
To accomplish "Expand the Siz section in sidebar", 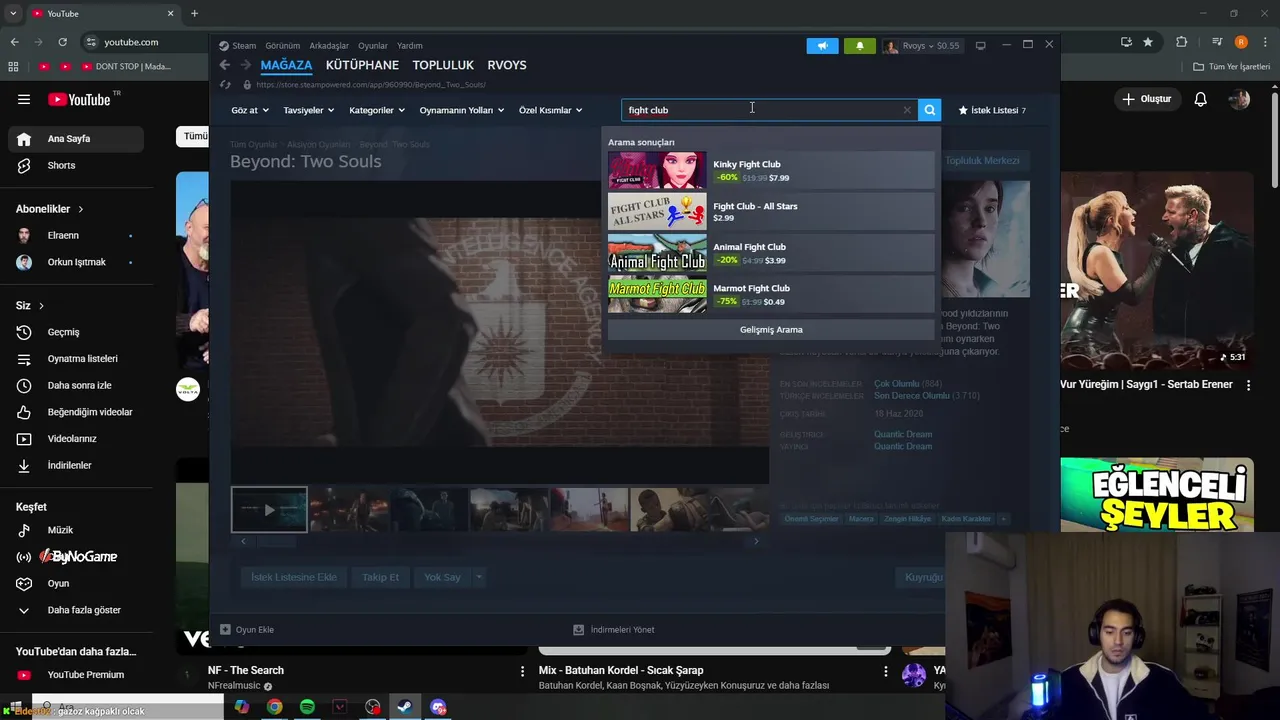I will click(30, 305).
